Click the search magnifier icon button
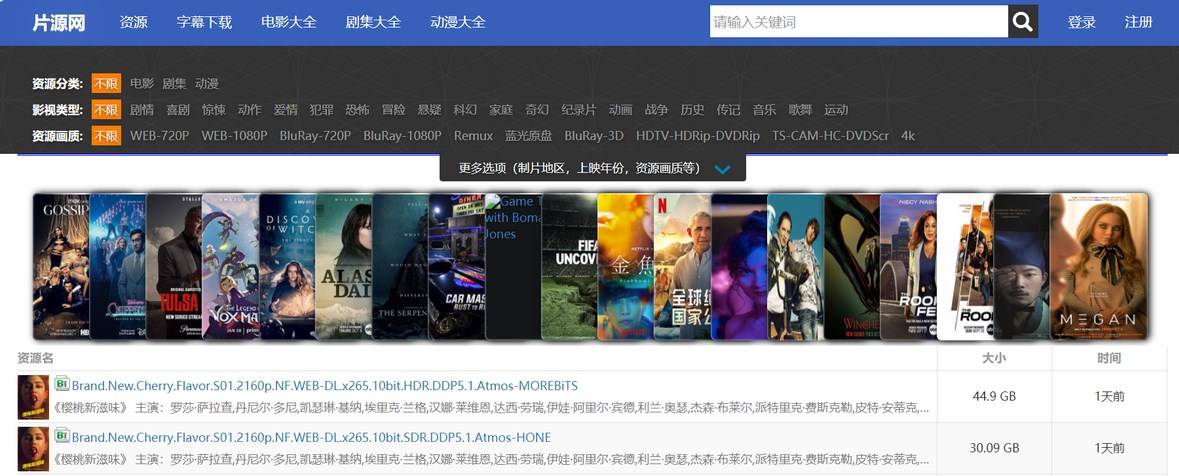1179x476 pixels. pyautogui.click(x=1023, y=22)
